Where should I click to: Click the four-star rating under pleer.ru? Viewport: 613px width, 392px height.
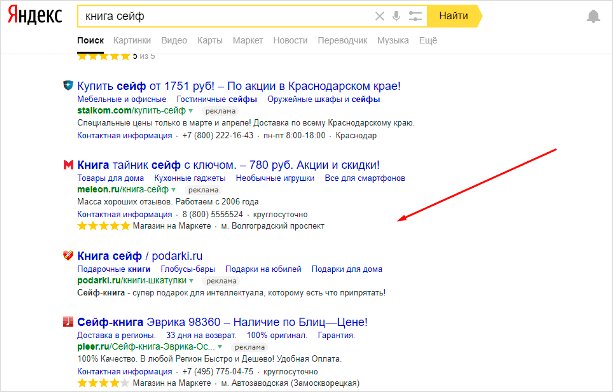pyautogui.click(x=103, y=383)
